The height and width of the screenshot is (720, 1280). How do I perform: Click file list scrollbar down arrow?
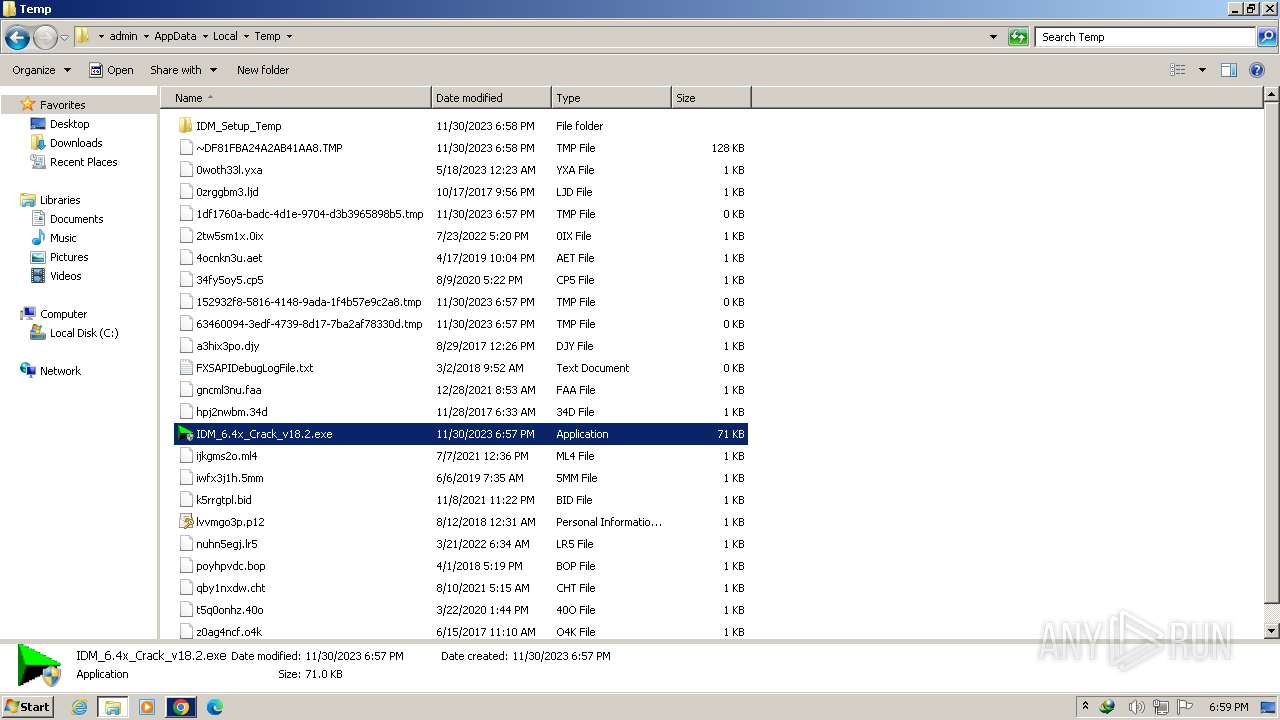(x=1271, y=631)
